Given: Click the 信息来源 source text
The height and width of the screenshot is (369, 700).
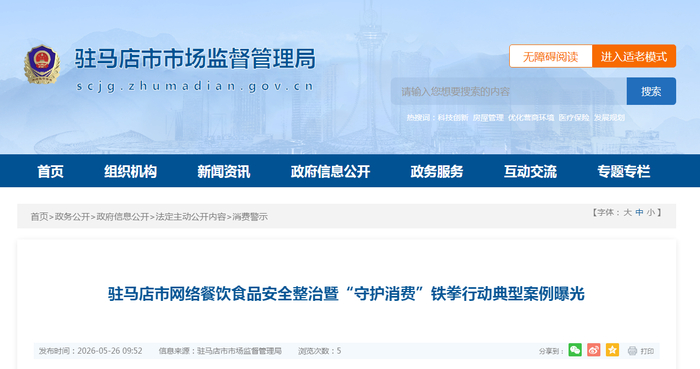Looking at the screenshot, I should pos(220,351).
